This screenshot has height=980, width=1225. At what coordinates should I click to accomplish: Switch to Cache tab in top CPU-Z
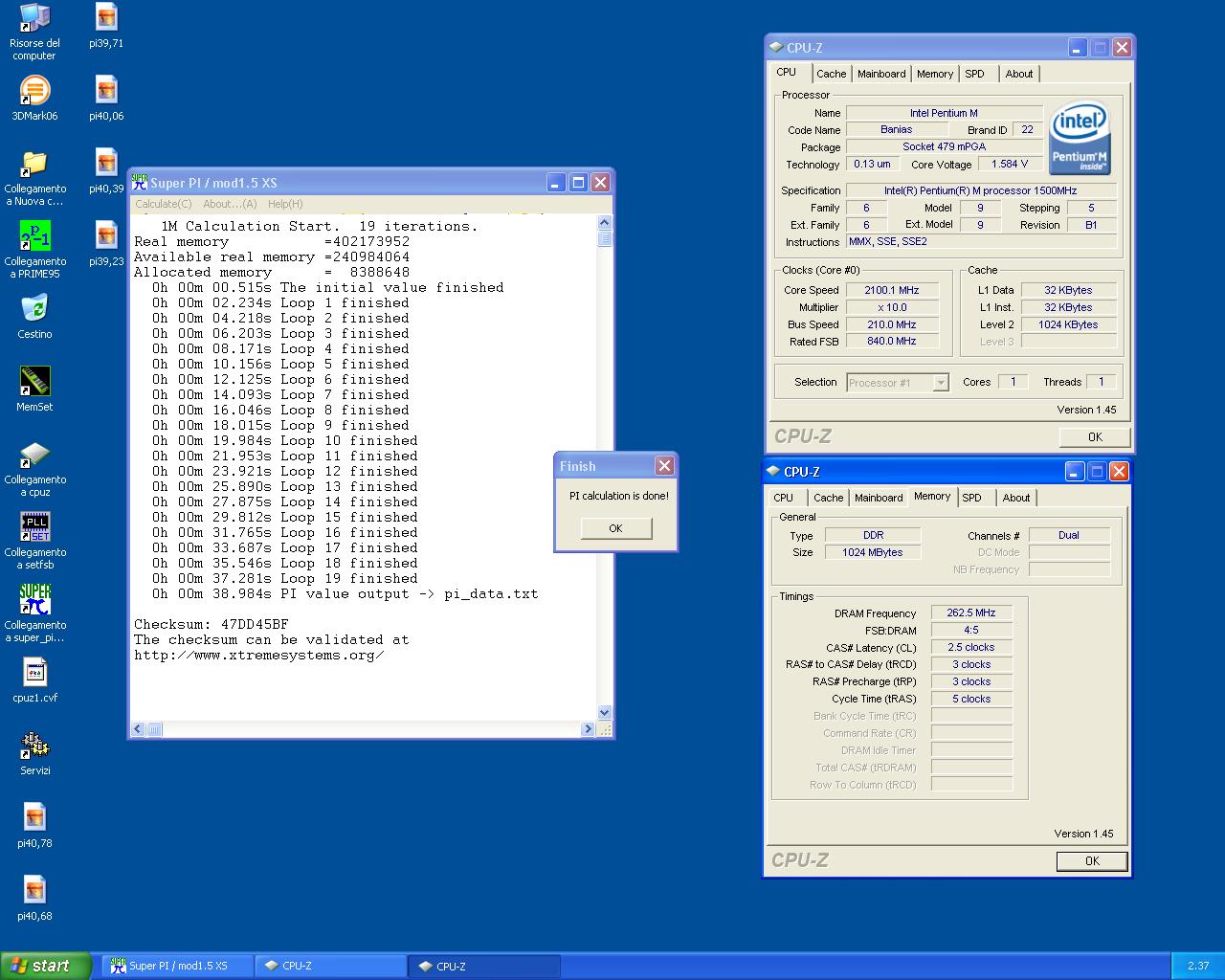click(x=831, y=74)
